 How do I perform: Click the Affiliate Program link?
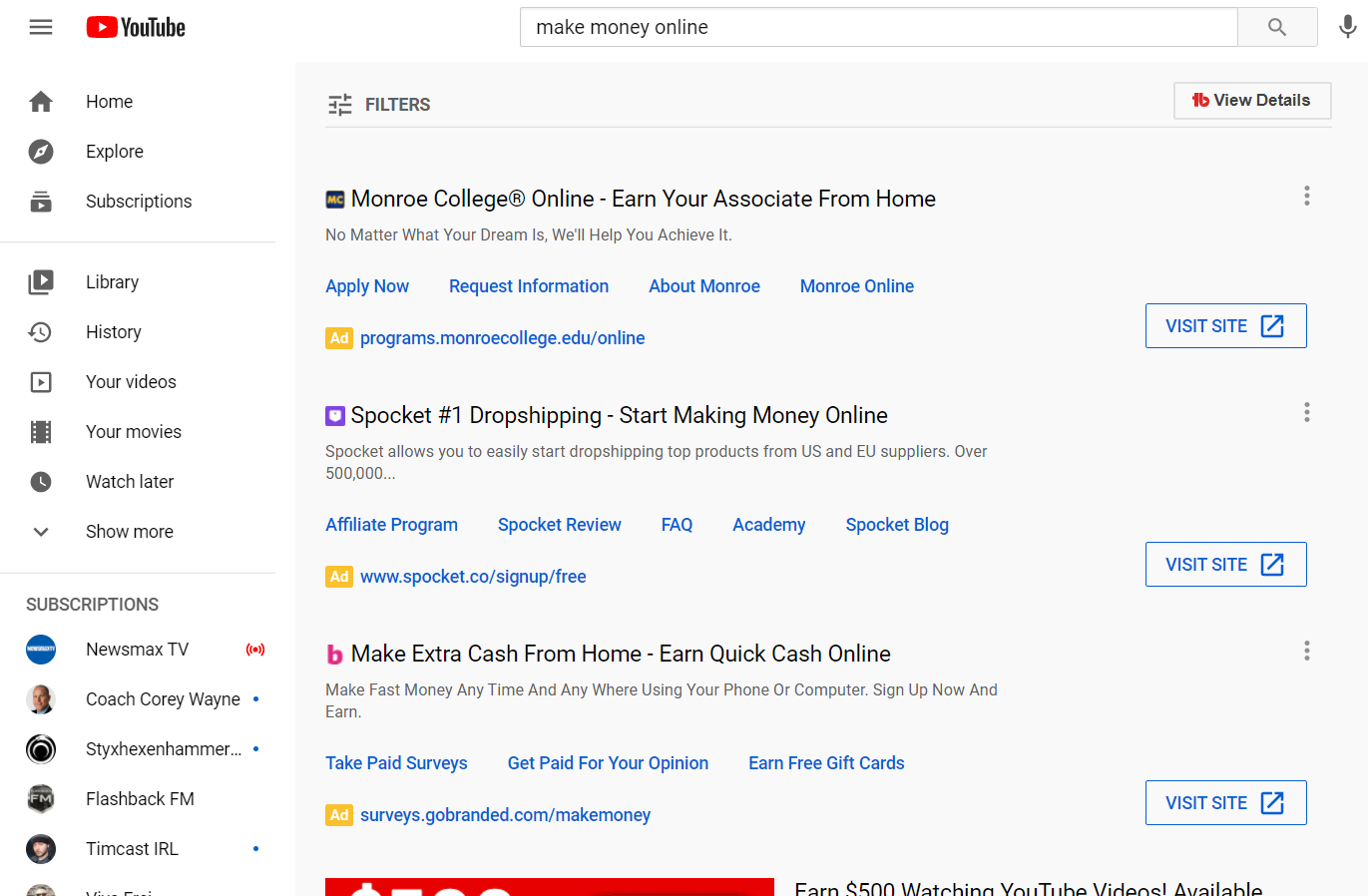[391, 525]
